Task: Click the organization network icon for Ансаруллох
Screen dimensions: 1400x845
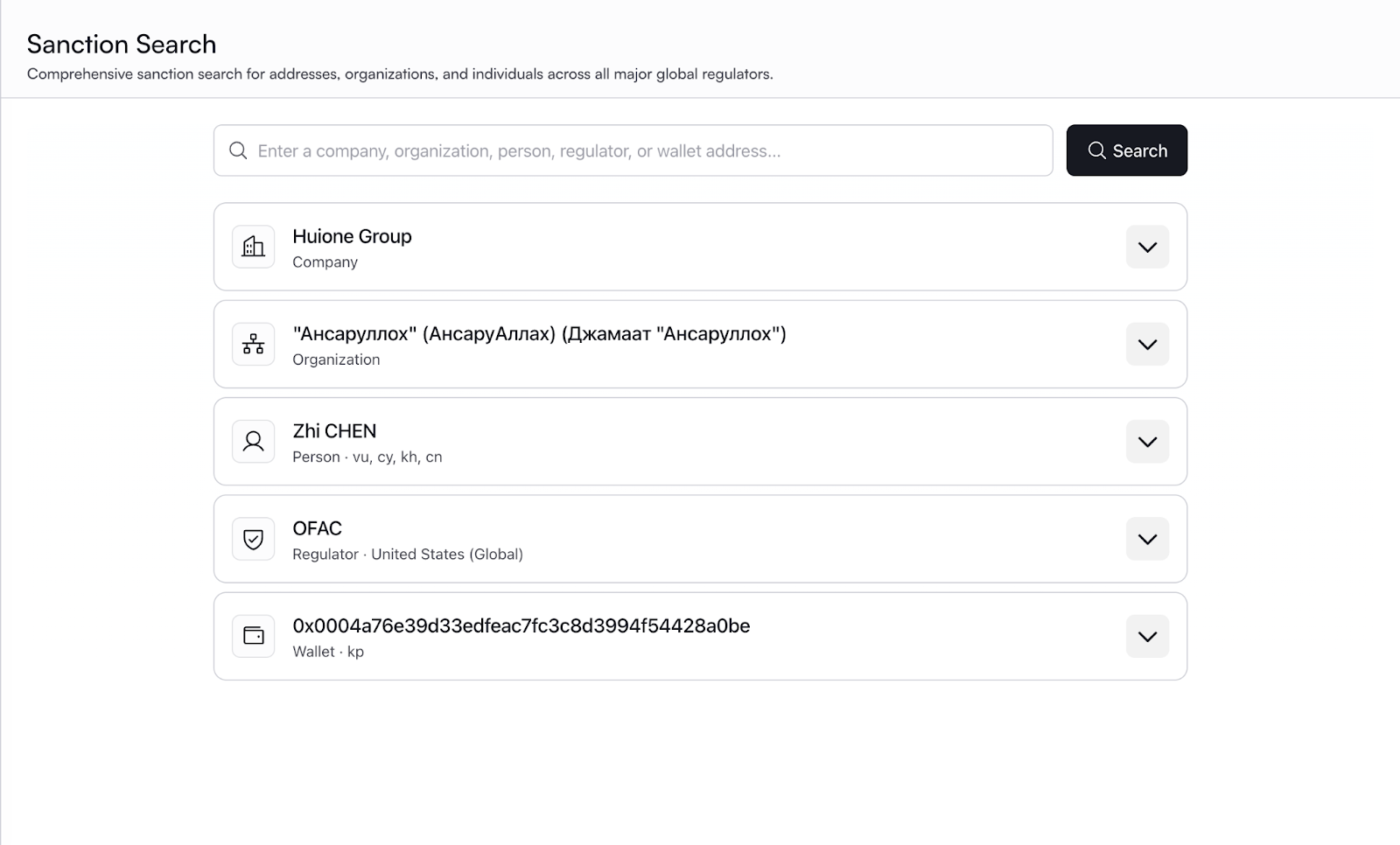Action: coord(254,345)
